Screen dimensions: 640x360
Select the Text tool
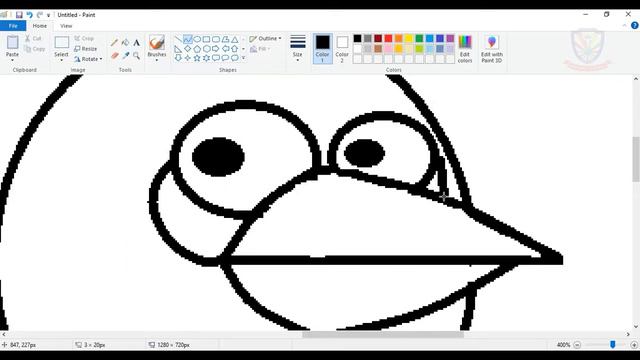[136, 42]
